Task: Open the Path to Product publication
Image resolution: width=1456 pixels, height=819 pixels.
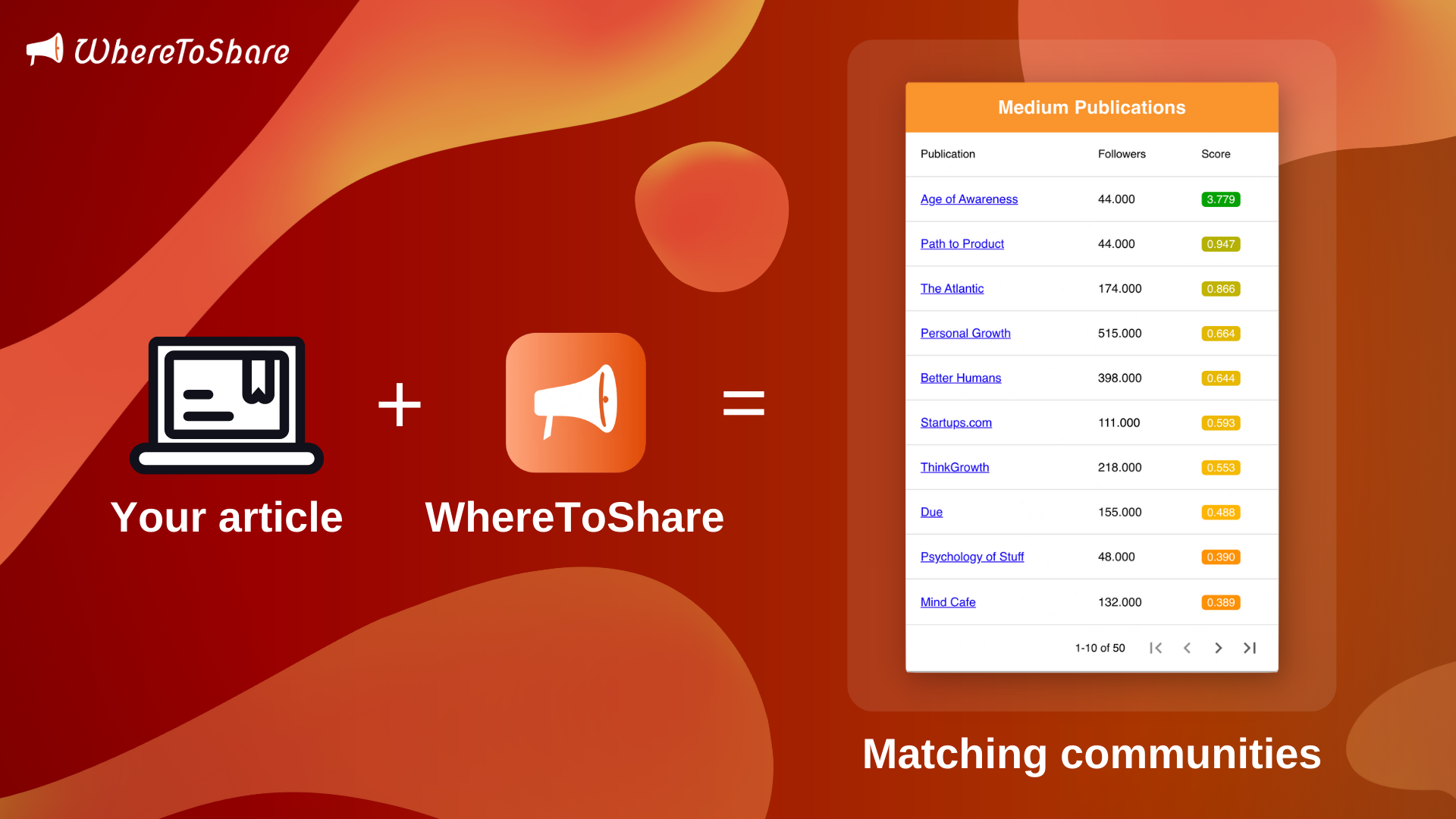Action: click(962, 243)
